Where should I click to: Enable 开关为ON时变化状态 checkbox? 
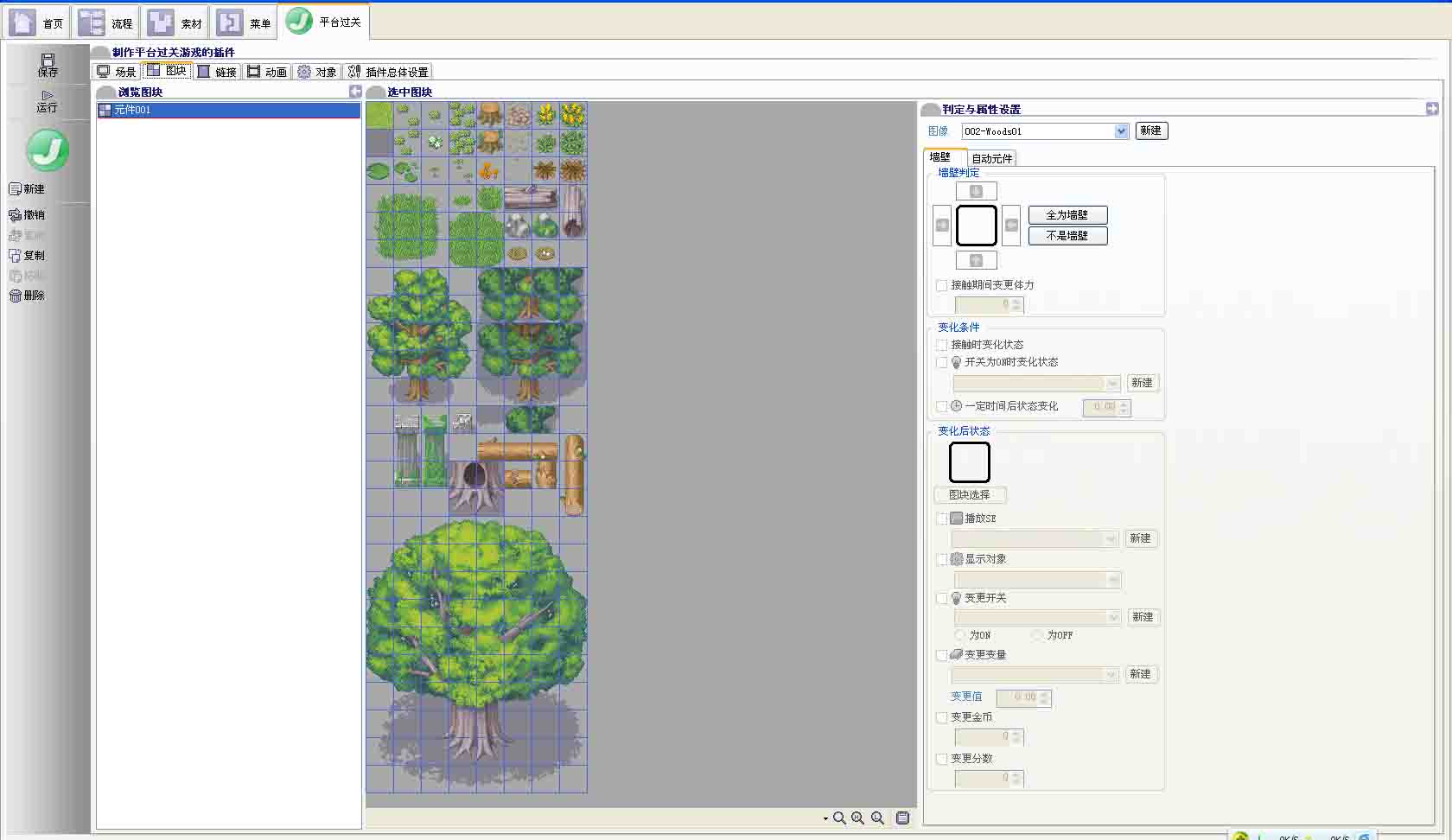click(942, 363)
